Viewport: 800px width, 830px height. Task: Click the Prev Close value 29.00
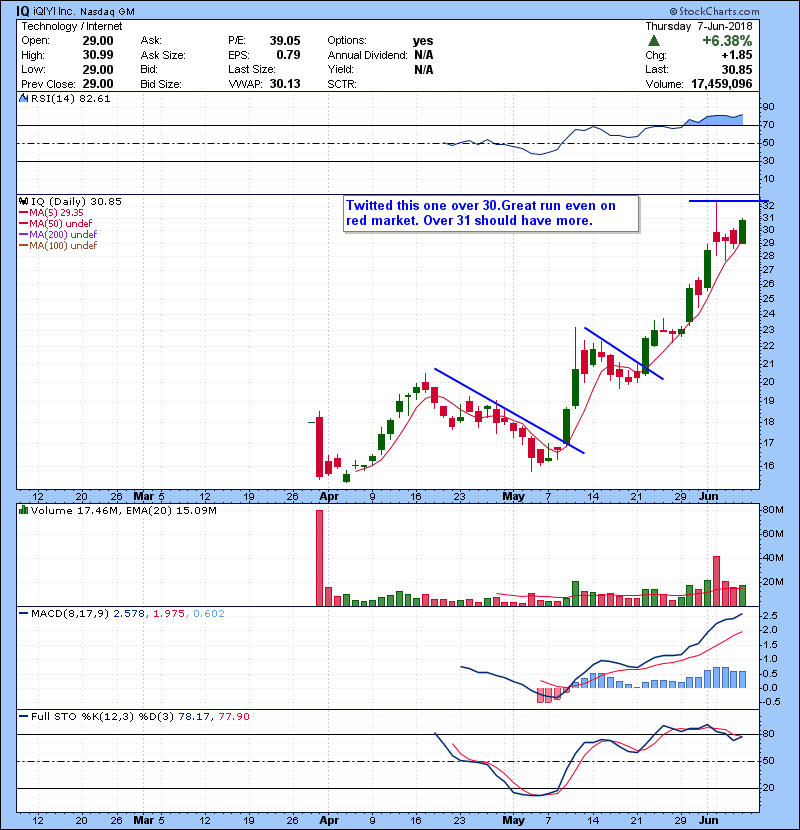(98, 84)
